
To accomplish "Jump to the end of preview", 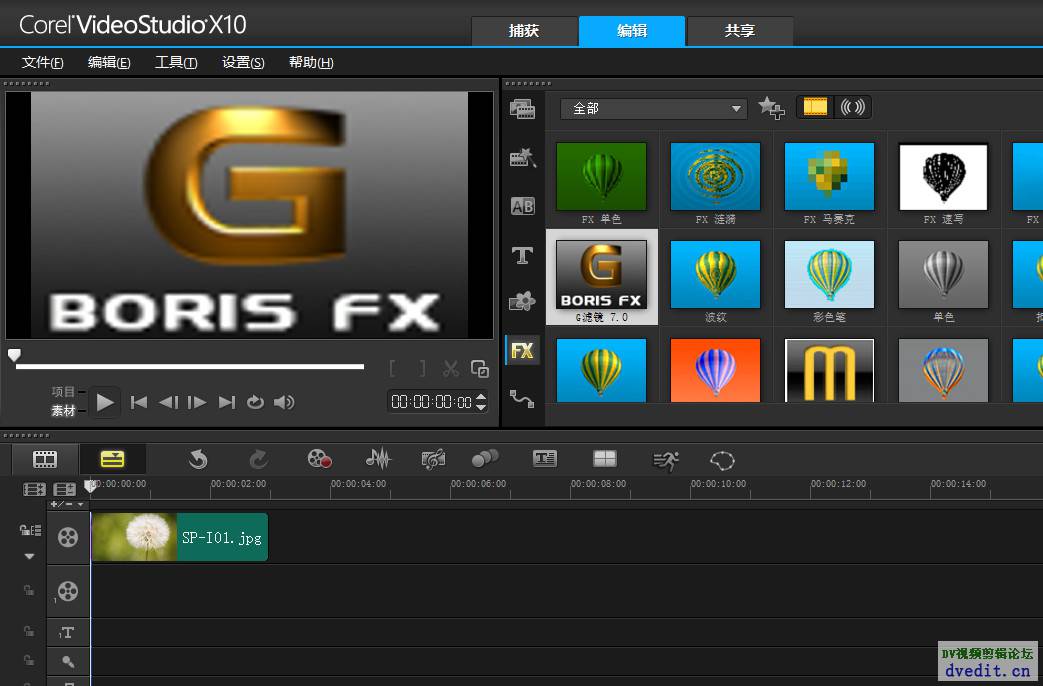I will [227, 402].
